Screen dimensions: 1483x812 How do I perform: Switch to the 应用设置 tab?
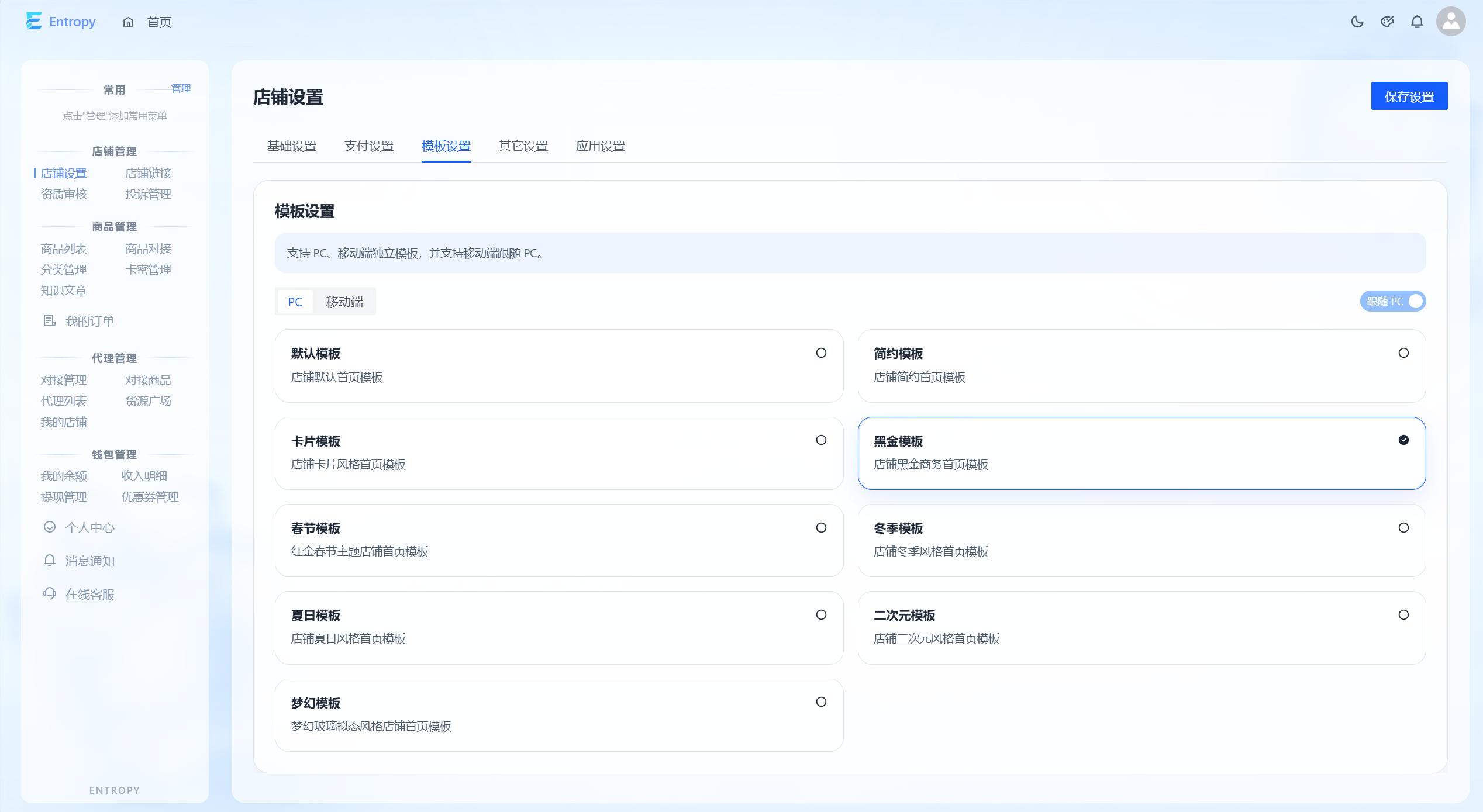click(x=601, y=146)
